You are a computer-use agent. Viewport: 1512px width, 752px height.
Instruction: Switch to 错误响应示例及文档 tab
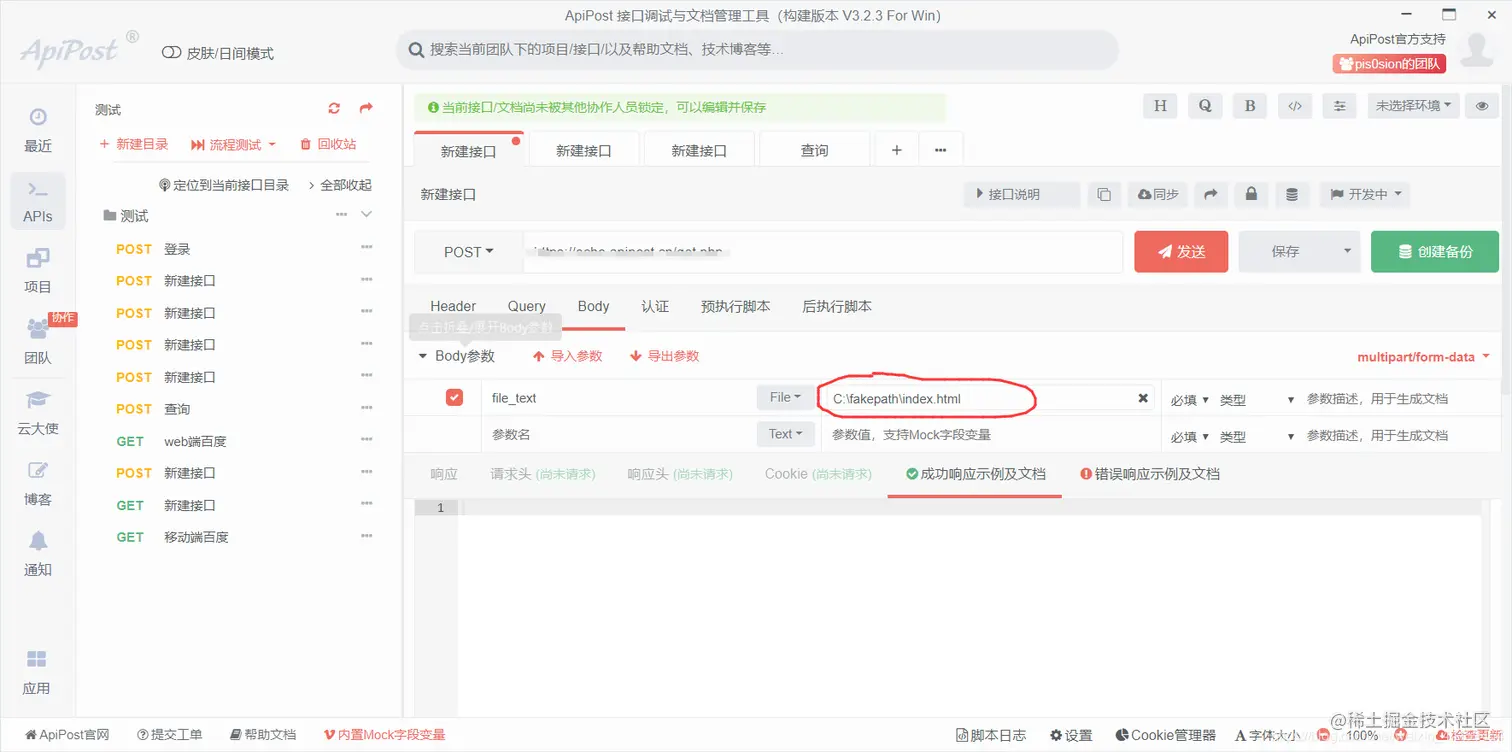point(1150,474)
